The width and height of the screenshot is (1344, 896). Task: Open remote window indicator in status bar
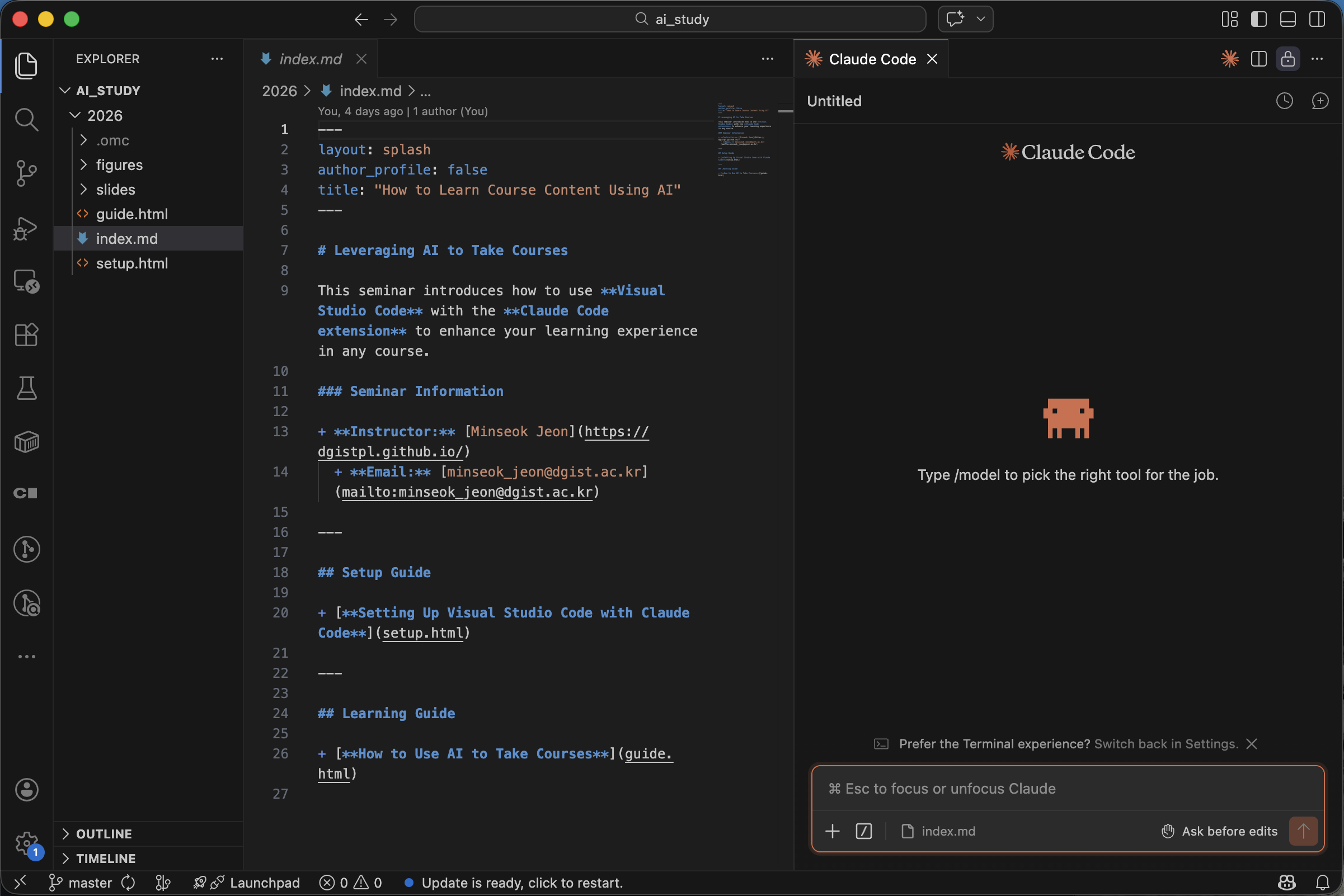tap(20, 883)
